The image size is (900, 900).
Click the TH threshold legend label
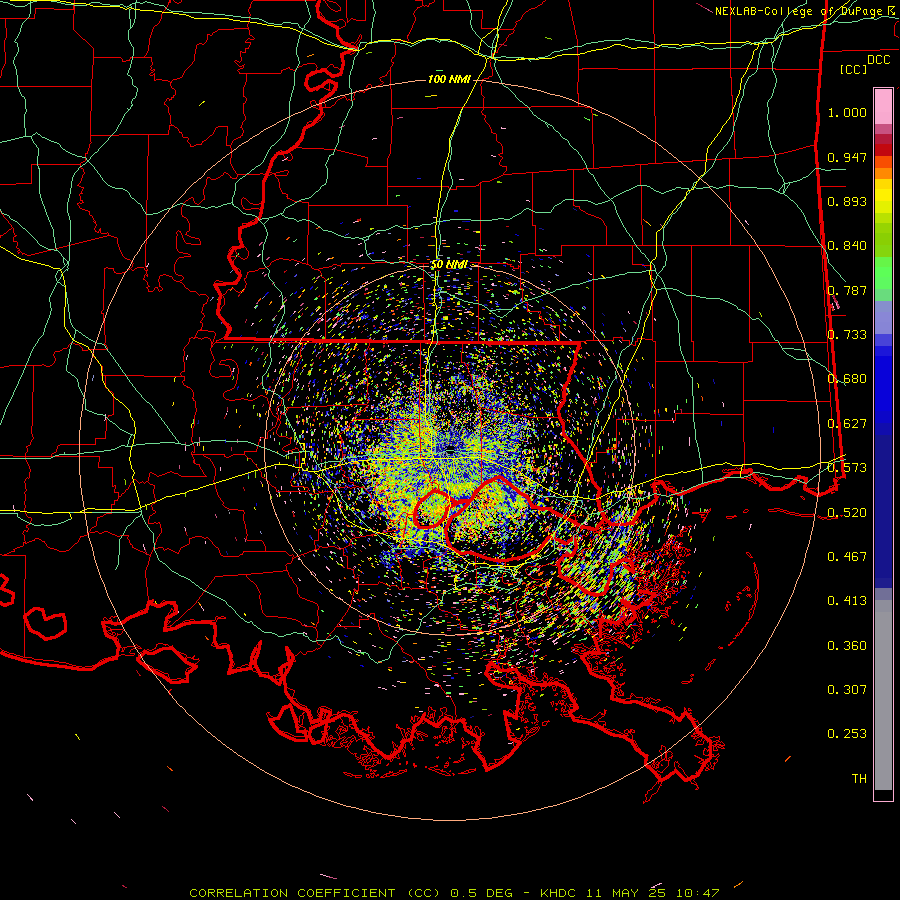(859, 779)
